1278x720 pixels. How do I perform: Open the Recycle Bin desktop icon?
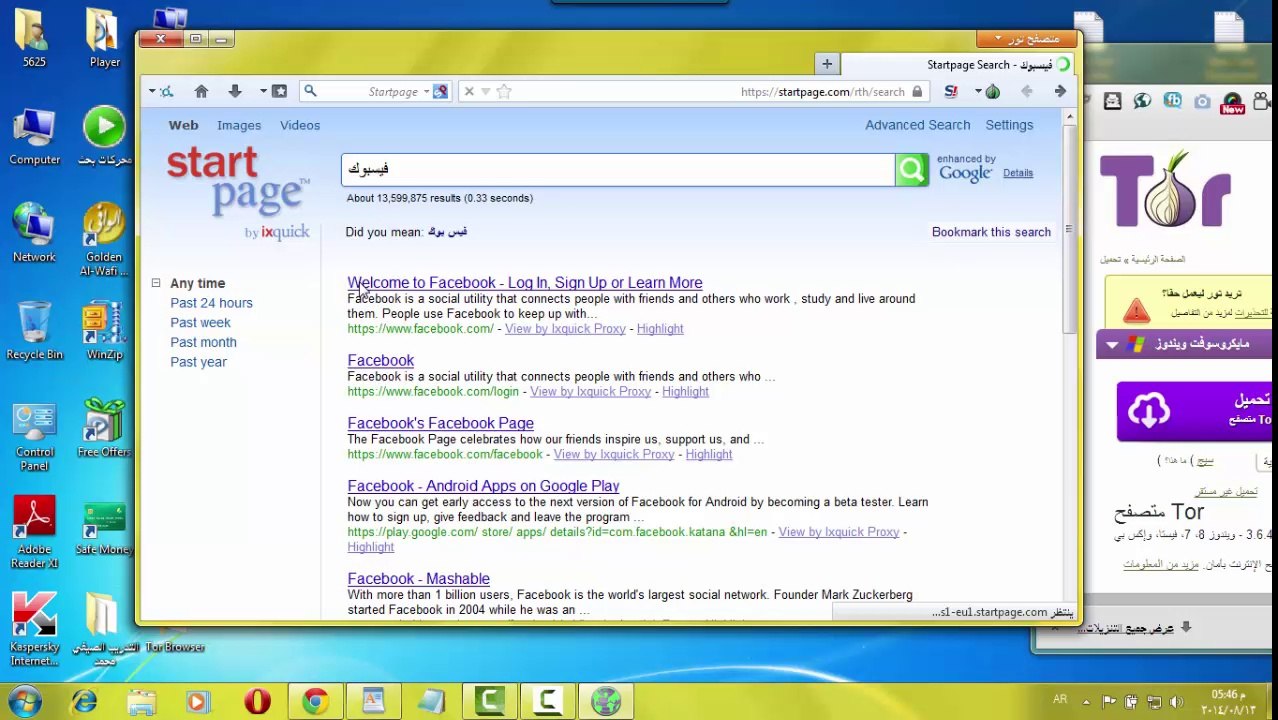[x=34, y=330]
